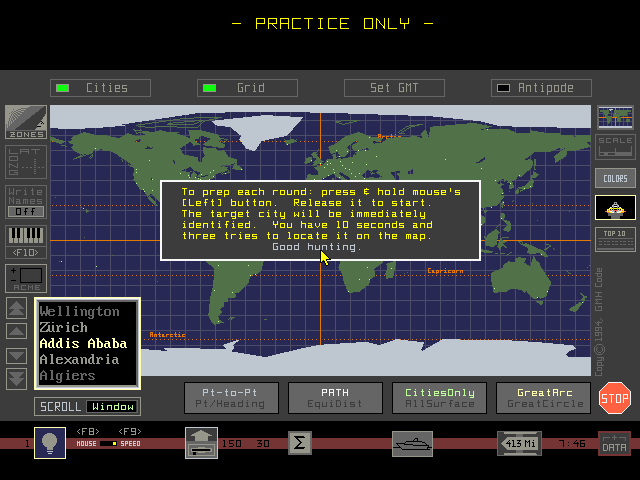Select Addis Ababa in city list
The height and width of the screenshot is (480, 640).
pyautogui.click(x=83, y=344)
